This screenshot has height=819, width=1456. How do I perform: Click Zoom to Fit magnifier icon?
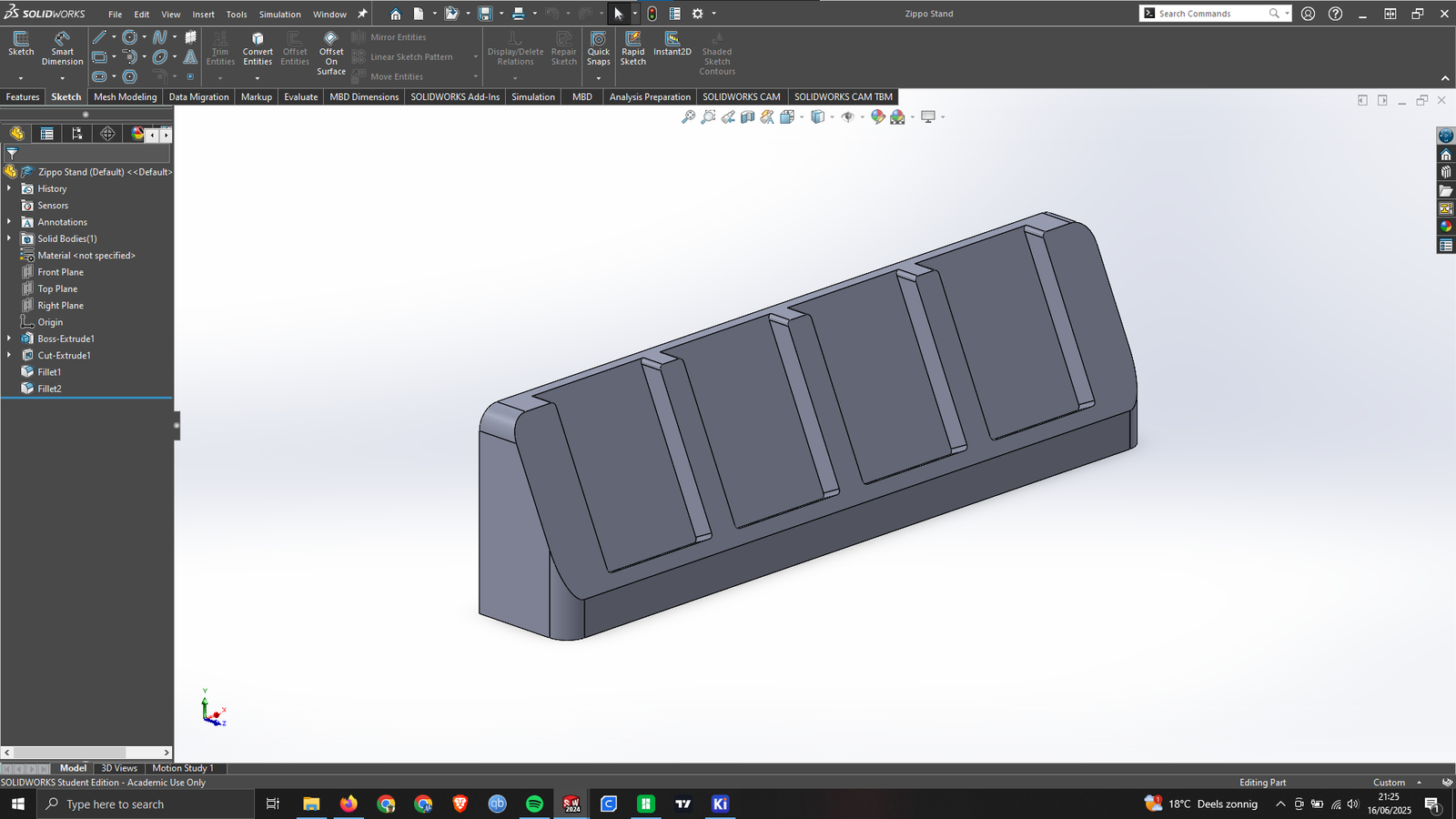[x=689, y=116]
